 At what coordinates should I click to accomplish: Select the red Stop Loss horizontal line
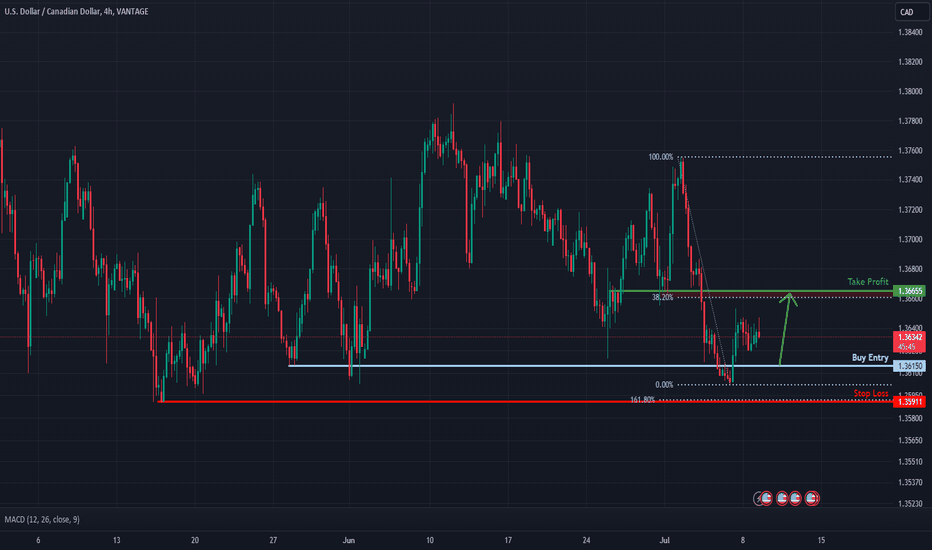click(525, 402)
